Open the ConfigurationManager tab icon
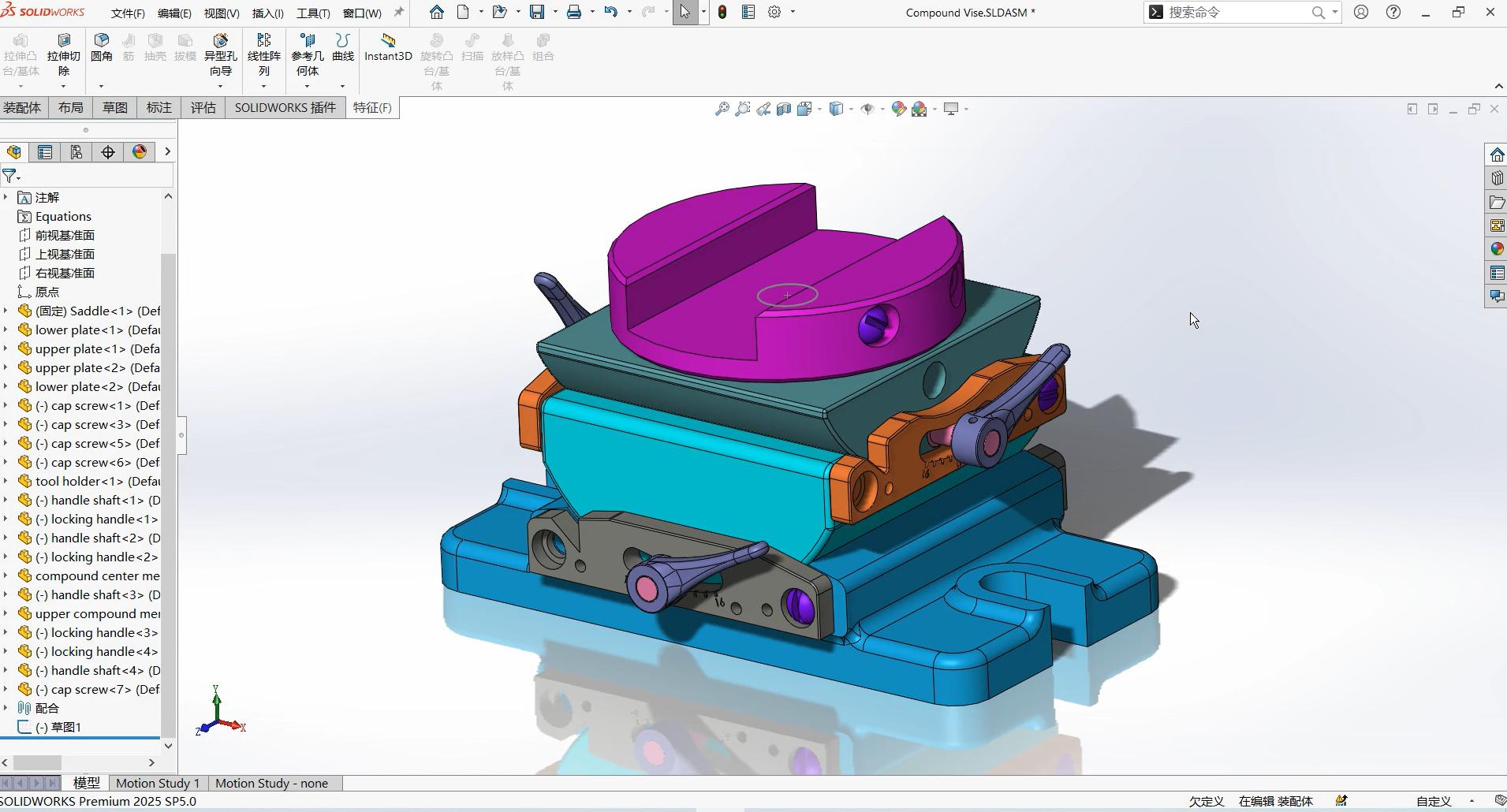The image size is (1507, 812). click(76, 152)
